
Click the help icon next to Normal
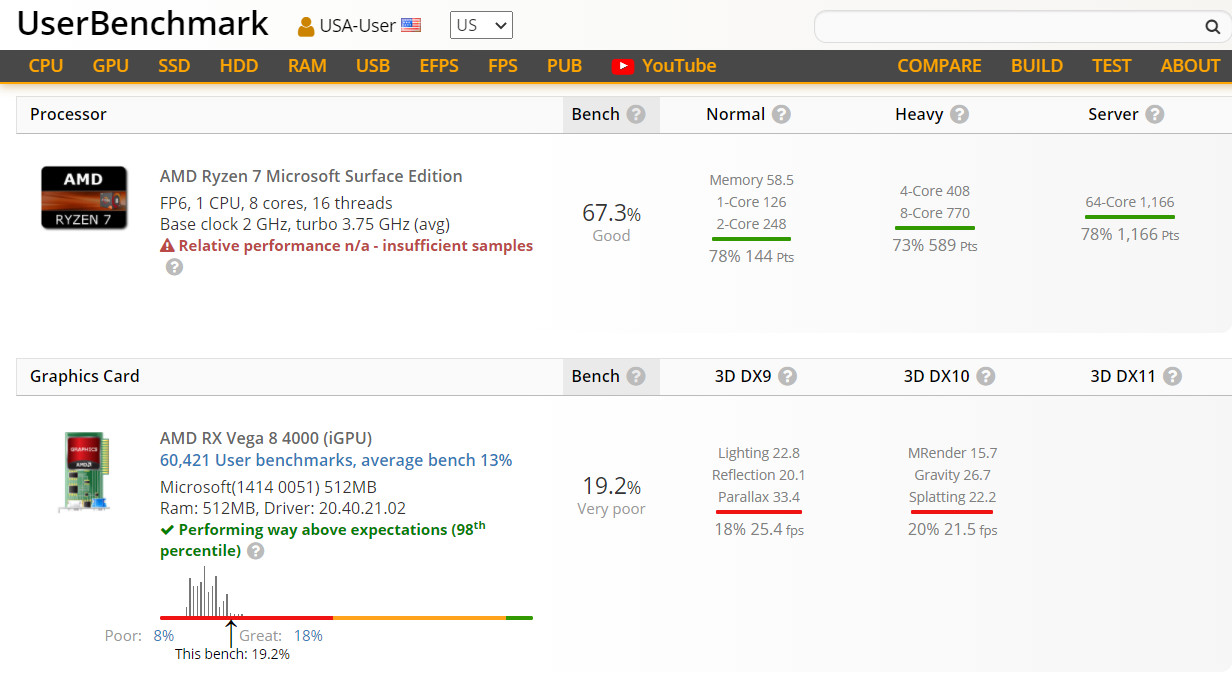point(781,114)
